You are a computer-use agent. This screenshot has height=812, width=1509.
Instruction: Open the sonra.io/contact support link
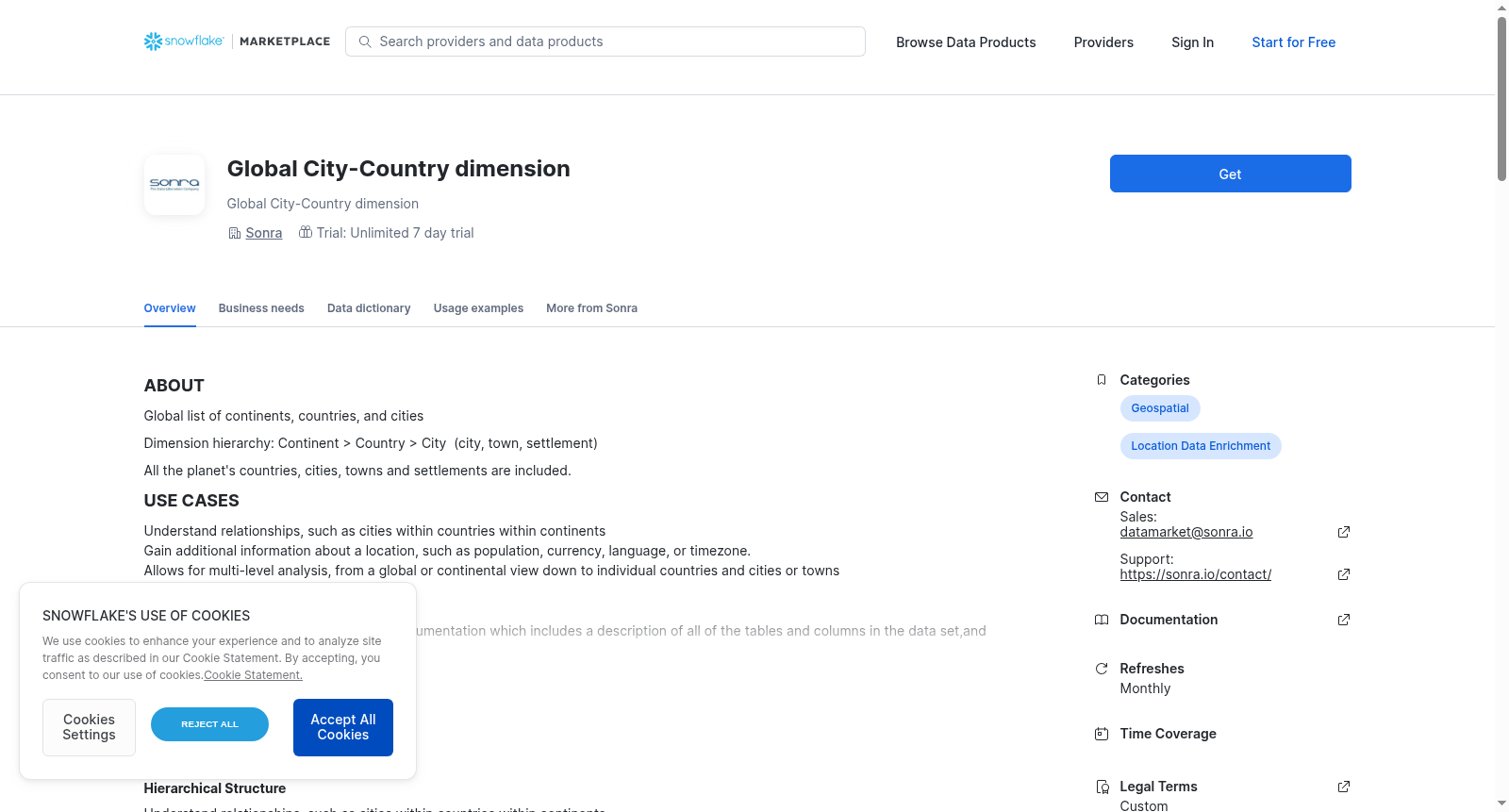click(x=1196, y=574)
